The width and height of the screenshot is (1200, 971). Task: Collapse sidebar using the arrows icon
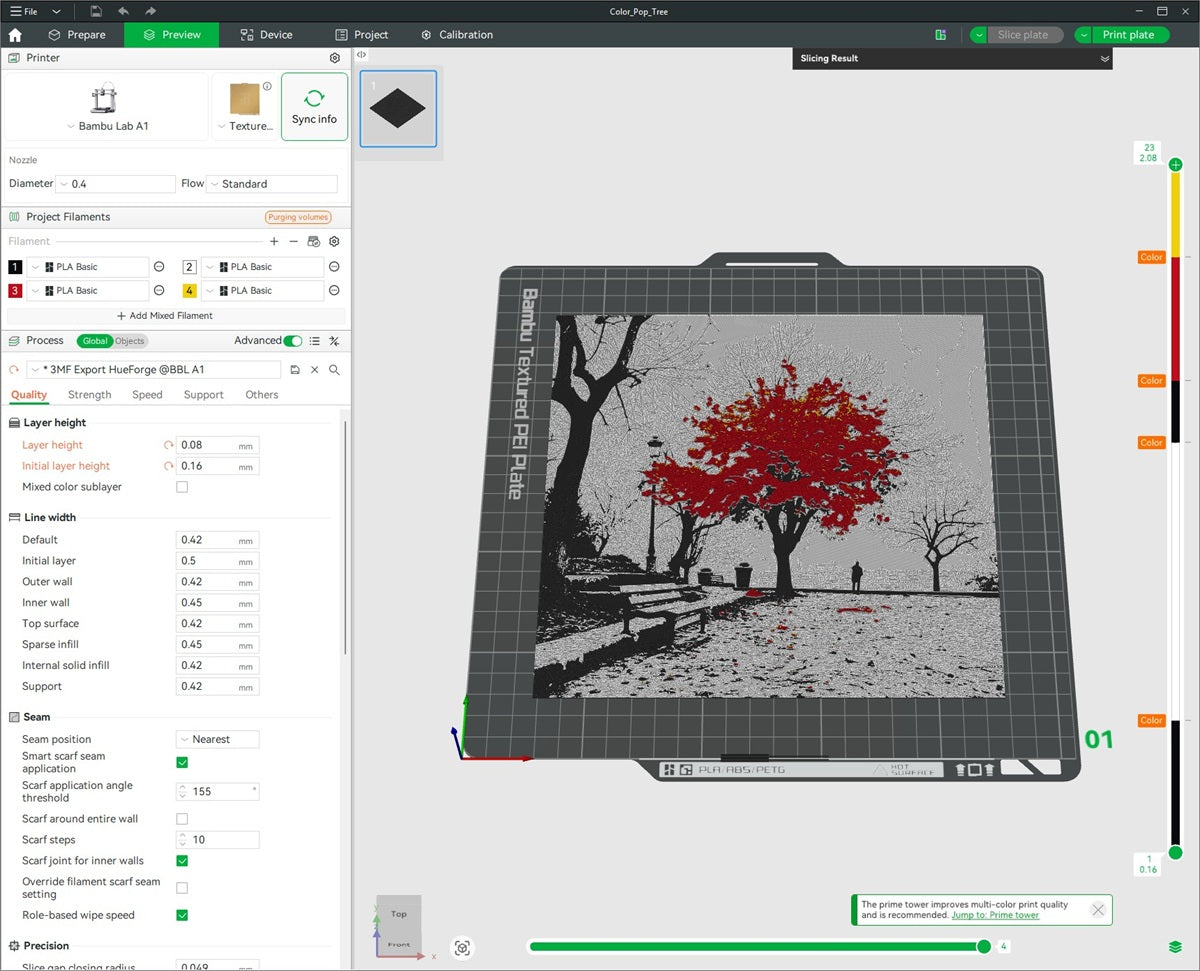click(x=361, y=55)
